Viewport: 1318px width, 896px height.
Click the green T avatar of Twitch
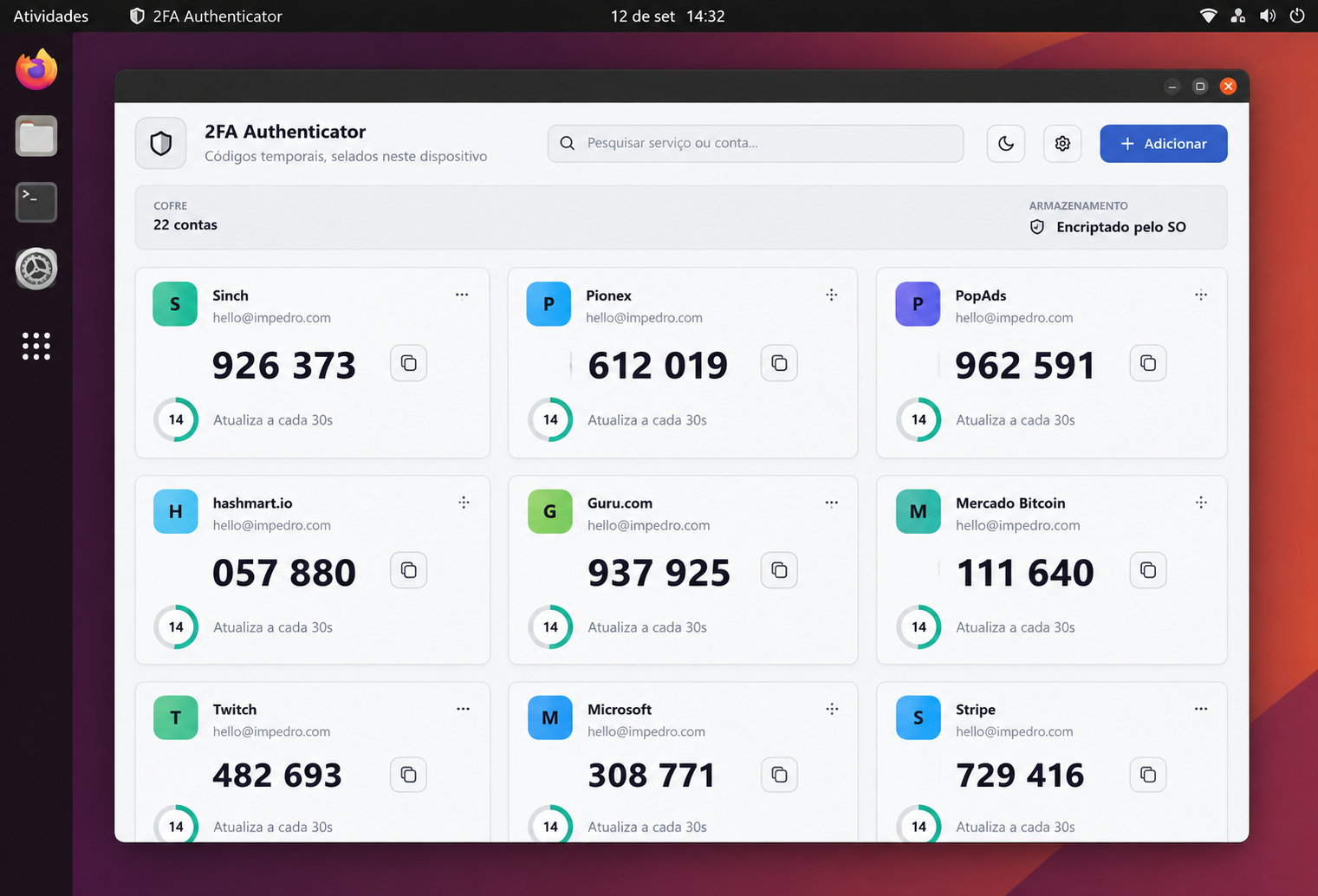click(175, 717)
